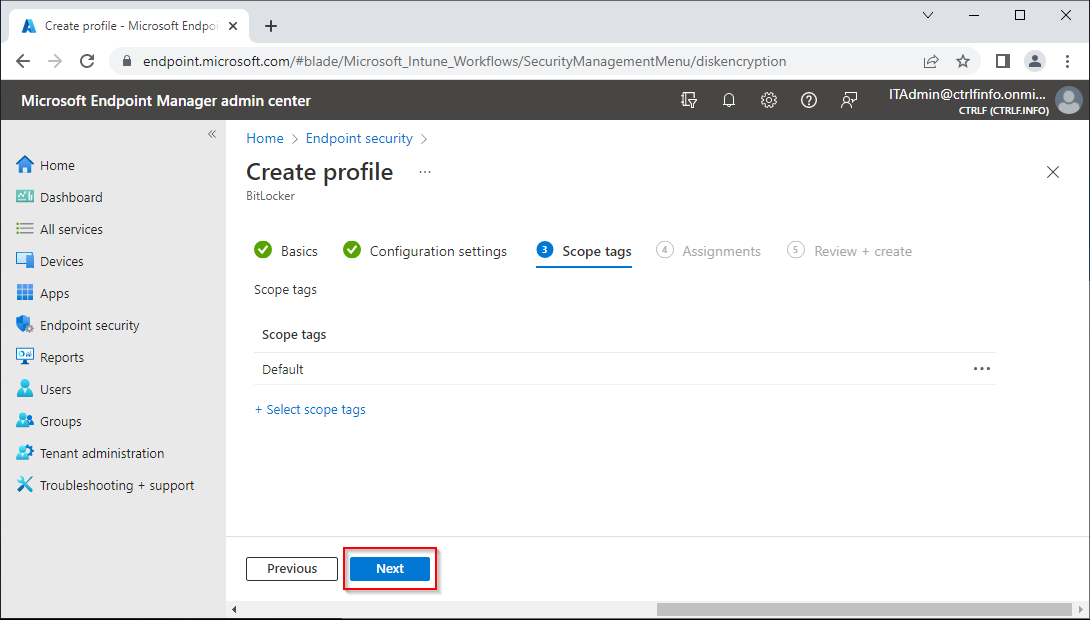Collapse the left navigation pane
Viewport: 1090px width, 620px height.
point(212,134)
